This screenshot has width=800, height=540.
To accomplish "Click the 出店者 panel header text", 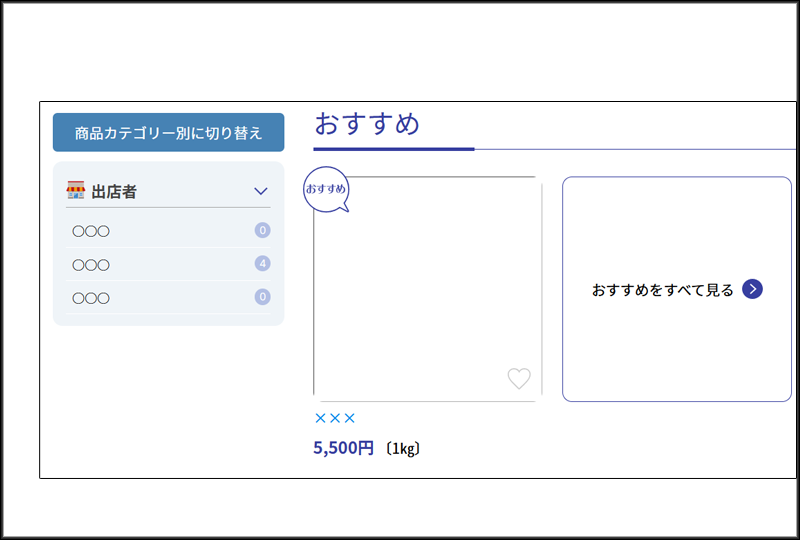I will point(114,192).
